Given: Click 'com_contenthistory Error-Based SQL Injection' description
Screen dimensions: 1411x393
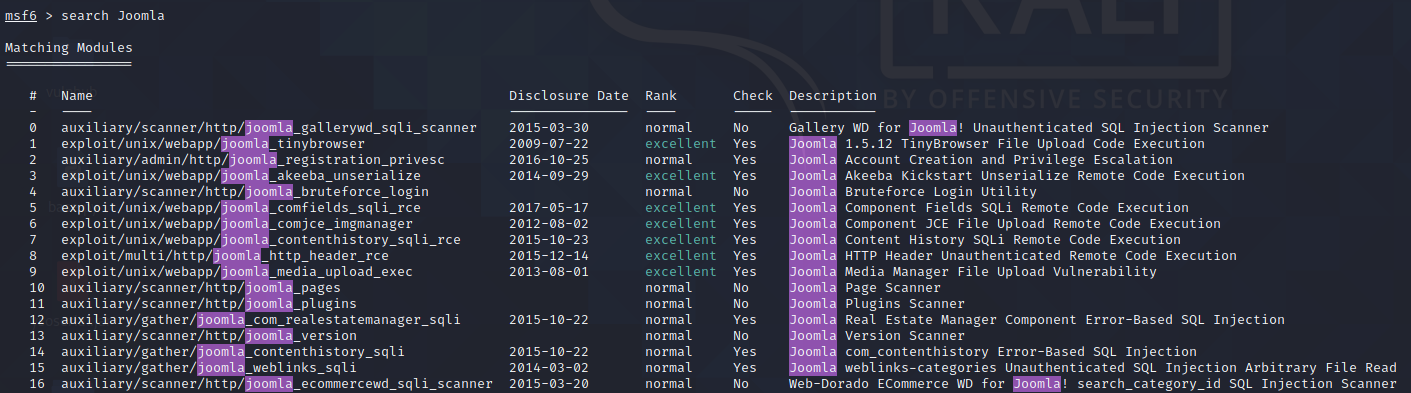Looking at the screenshot, I should [x=1021, y=352].
